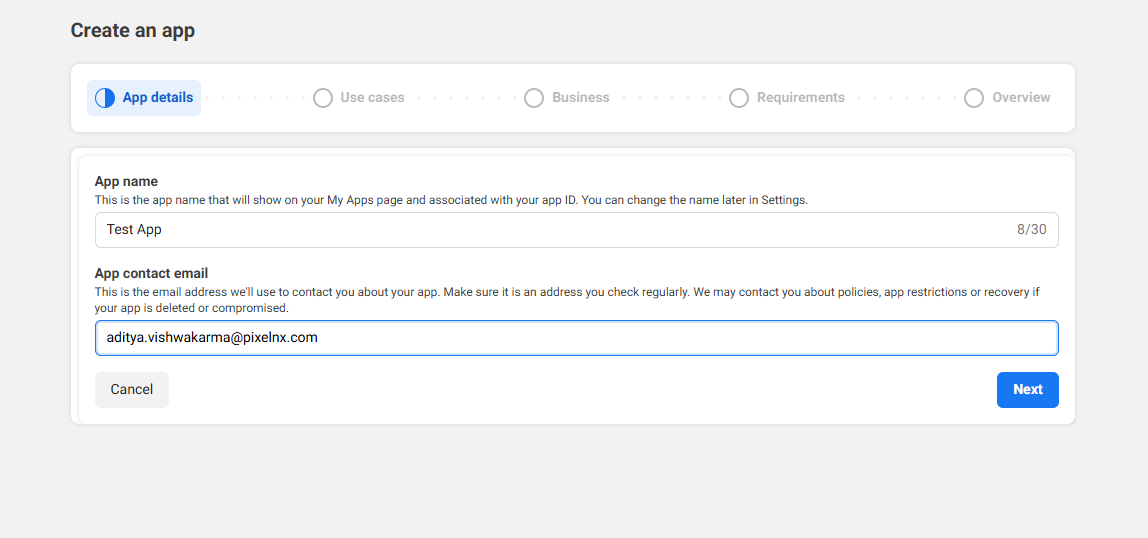Click the Overview step circle icon
The height and width of the screenshot is (538, 1148).
974,98
